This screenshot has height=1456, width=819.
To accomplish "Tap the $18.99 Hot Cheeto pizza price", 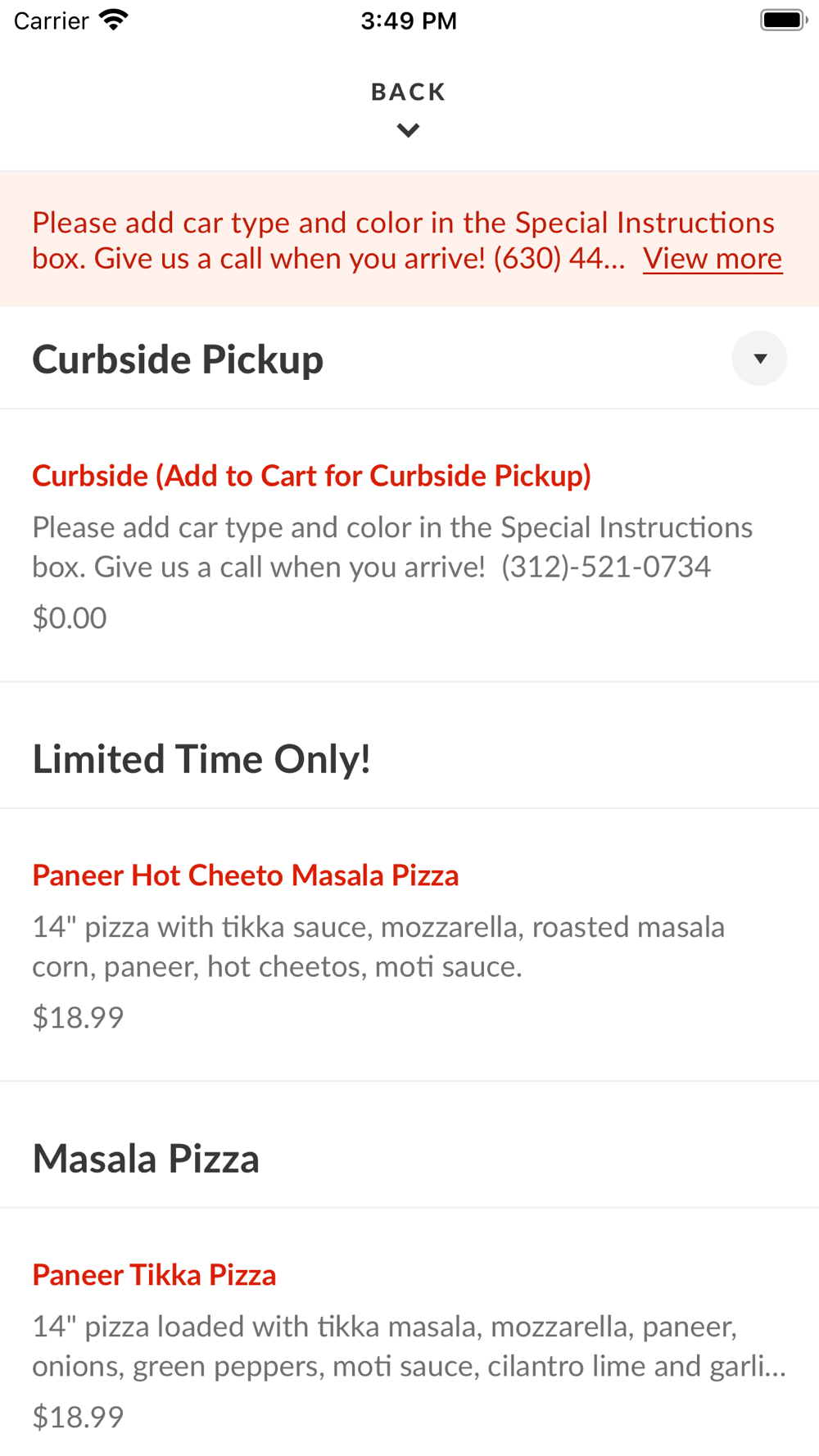I will [78, 1017].
